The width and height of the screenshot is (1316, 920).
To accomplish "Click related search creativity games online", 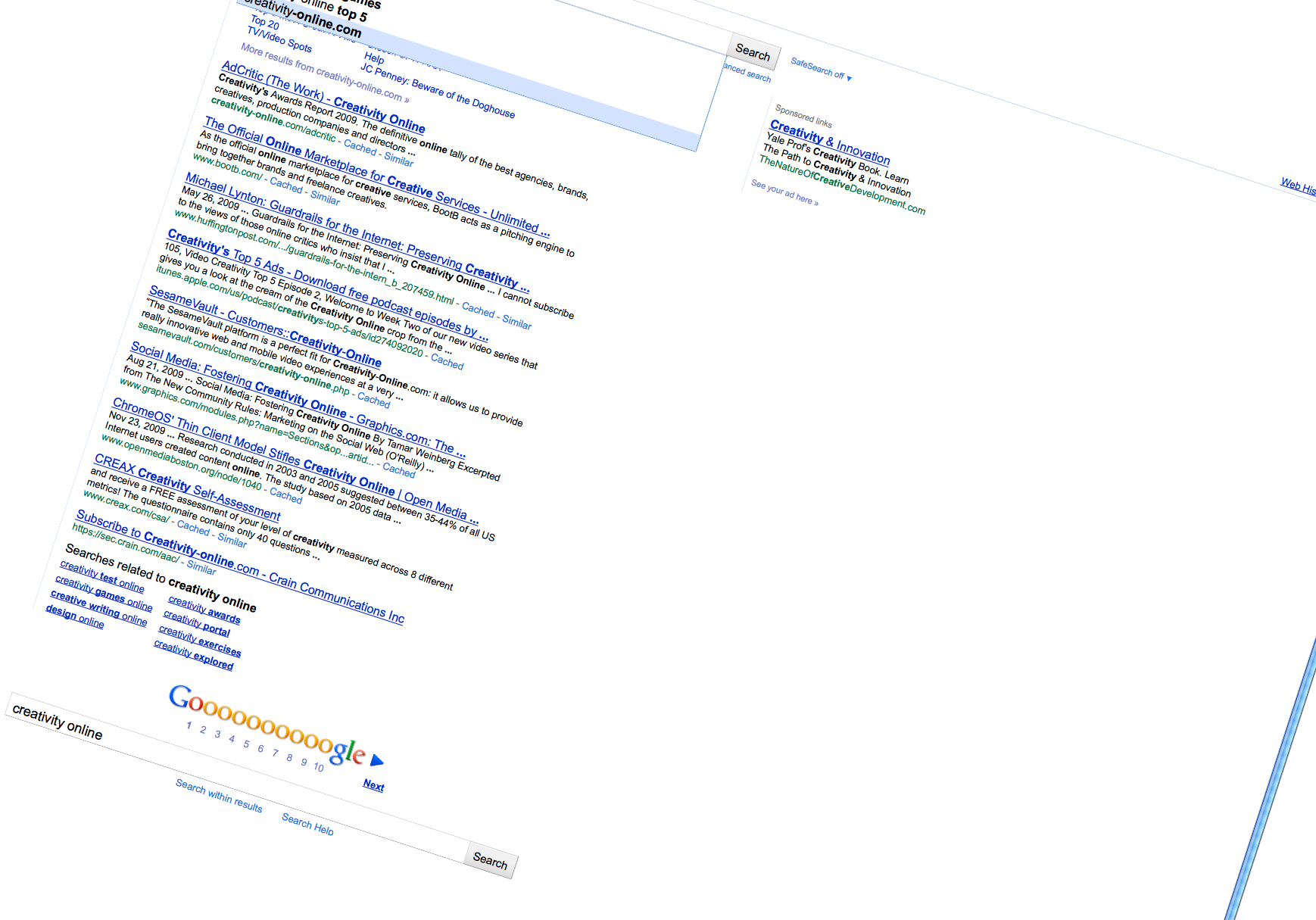I will (104, 593).
